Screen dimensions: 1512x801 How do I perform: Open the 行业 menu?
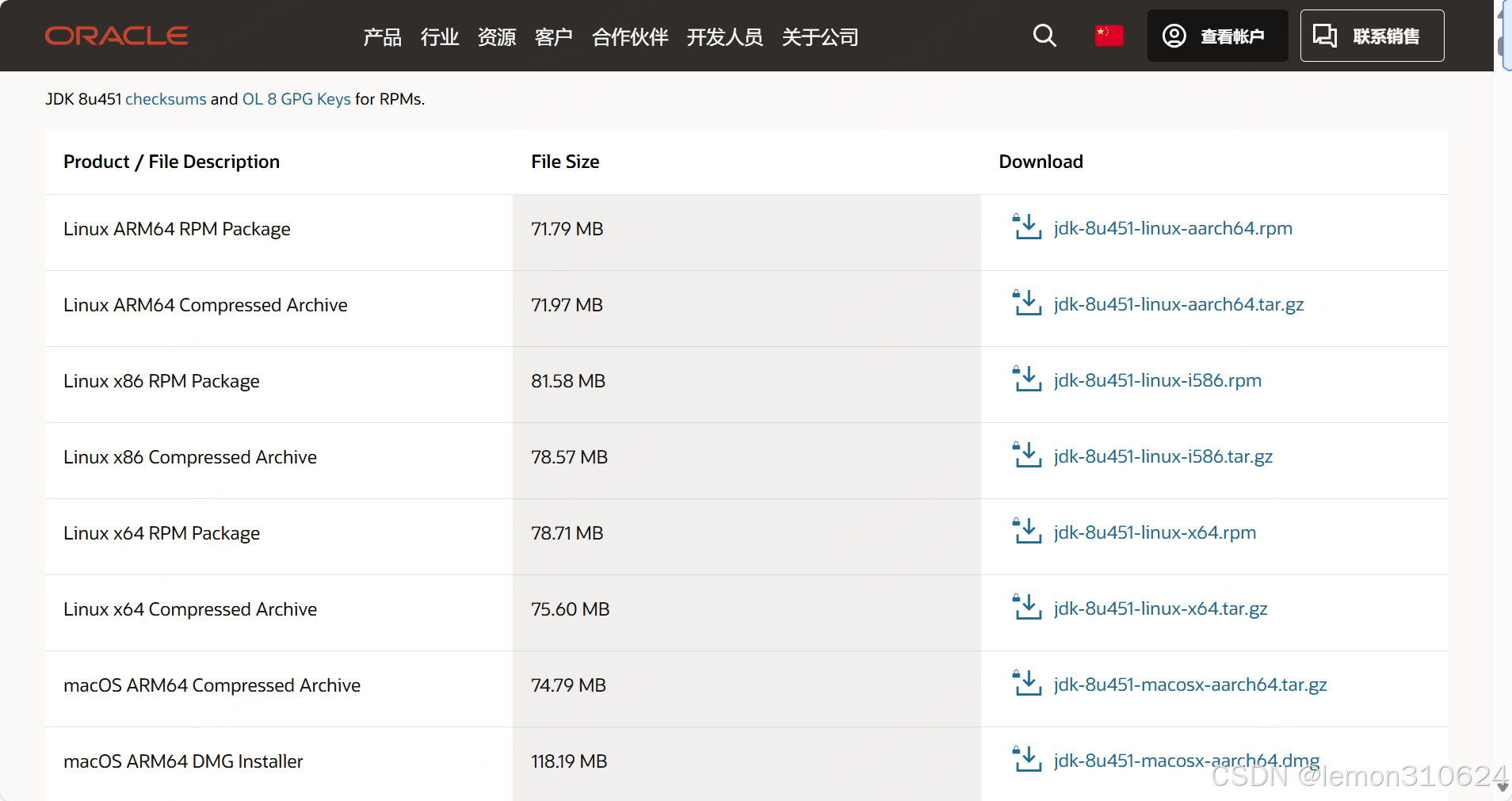[x=440, y=36]
